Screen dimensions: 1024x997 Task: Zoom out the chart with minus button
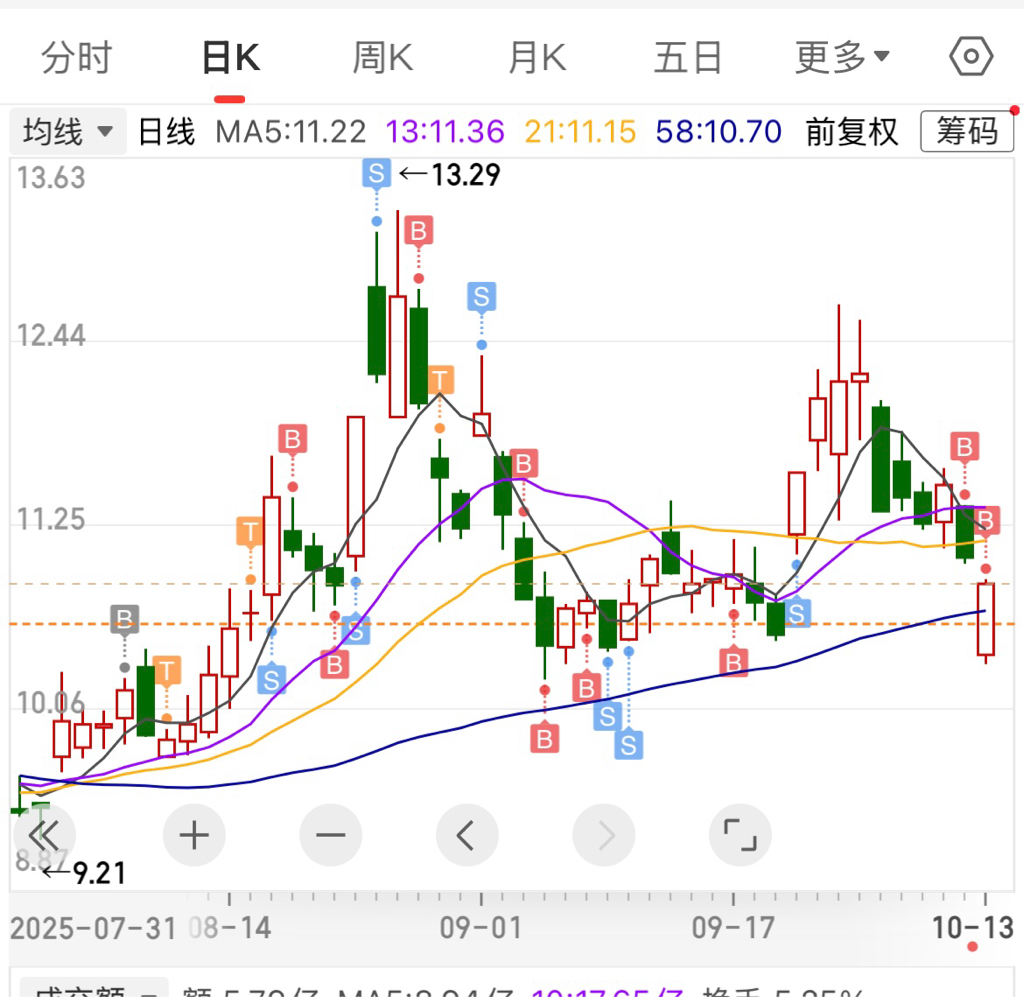point(330,835)
